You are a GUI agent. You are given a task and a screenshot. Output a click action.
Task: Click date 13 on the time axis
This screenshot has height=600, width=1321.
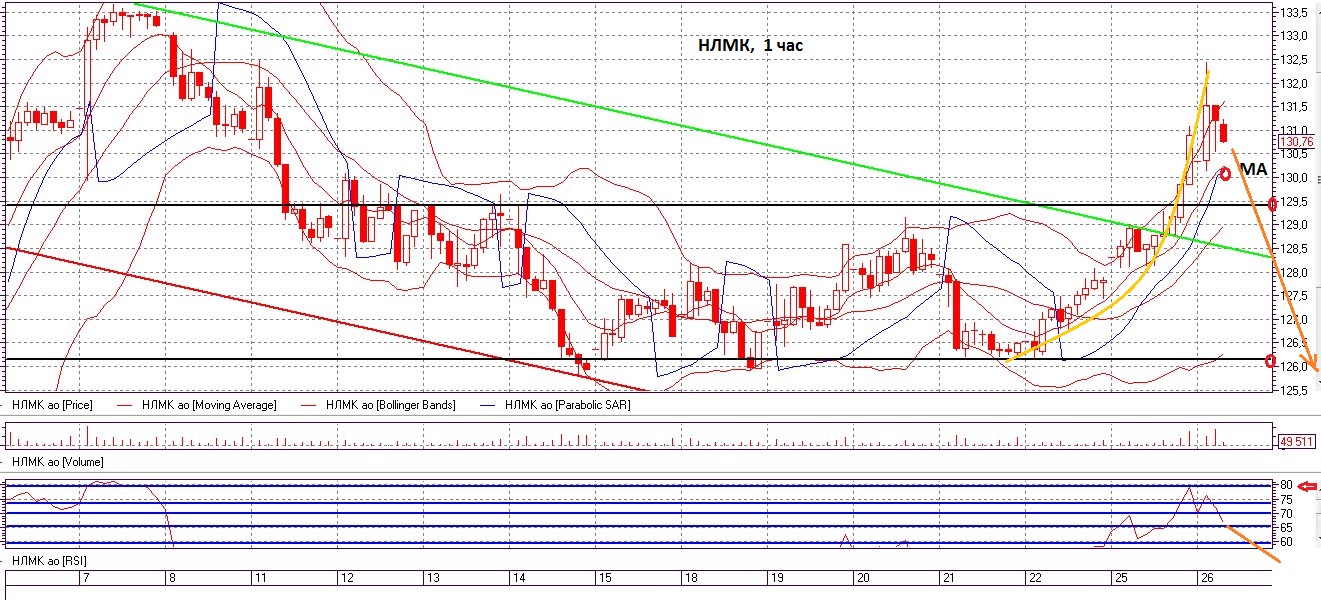[433, 579]
